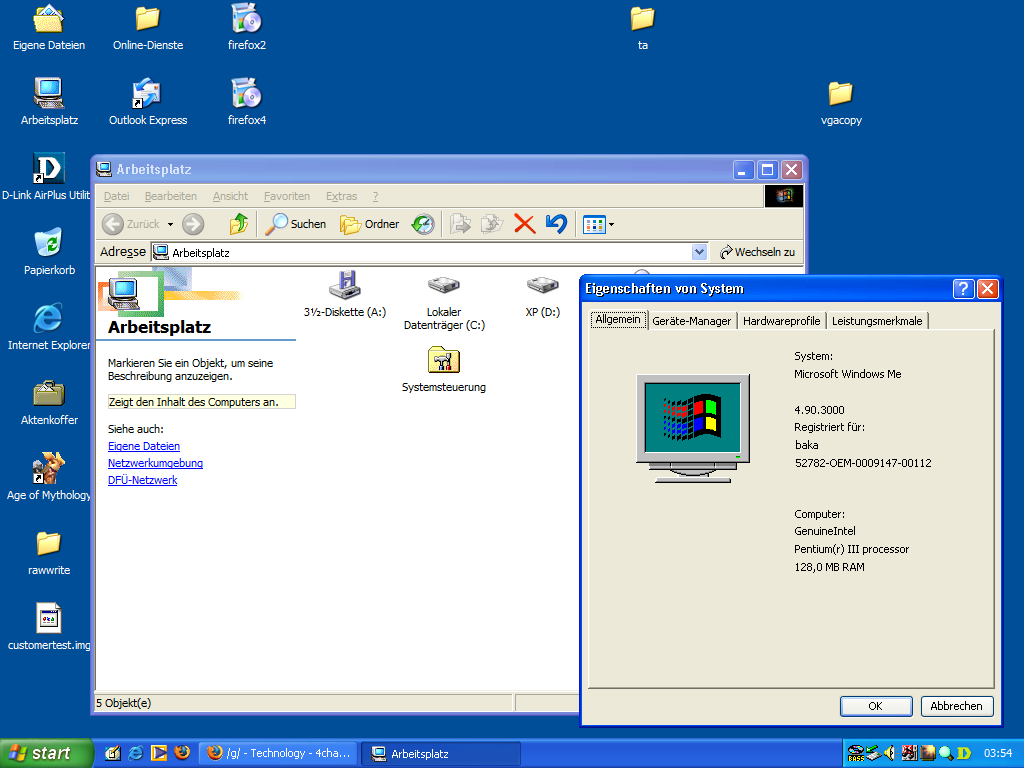Image resolution: width=1024 pixels, height=768 pixels.
Task: Select the firefox2 installer icon on the desktop
Action: point(247,28)
